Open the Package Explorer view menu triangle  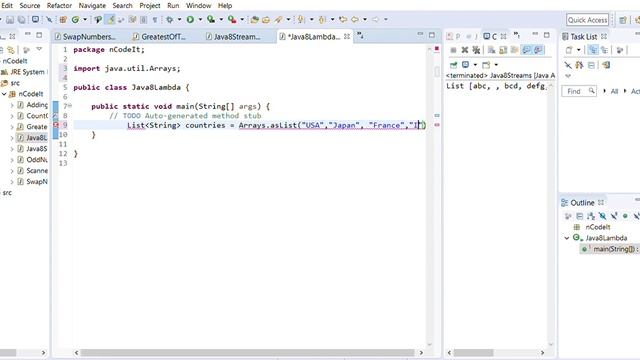coord(39,49)
